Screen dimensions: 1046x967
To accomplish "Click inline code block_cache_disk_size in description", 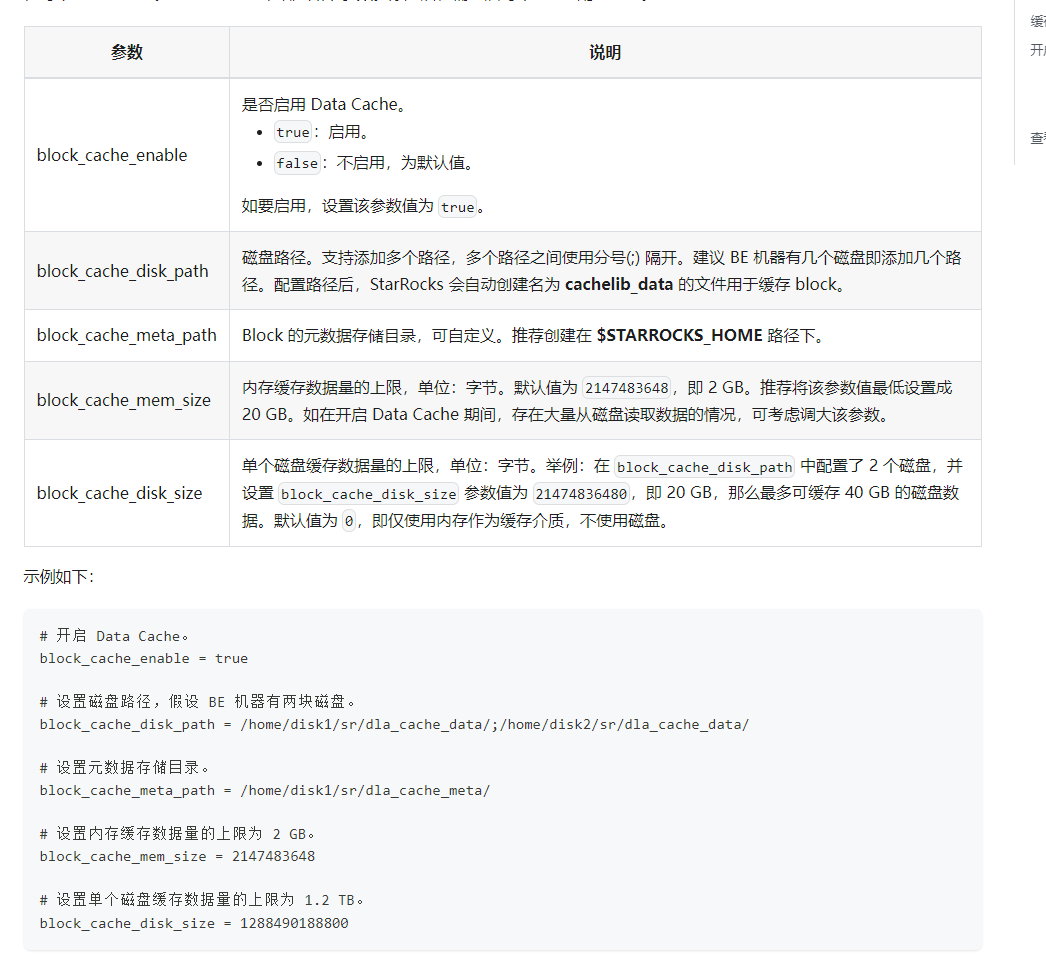I will click(368, 494).
